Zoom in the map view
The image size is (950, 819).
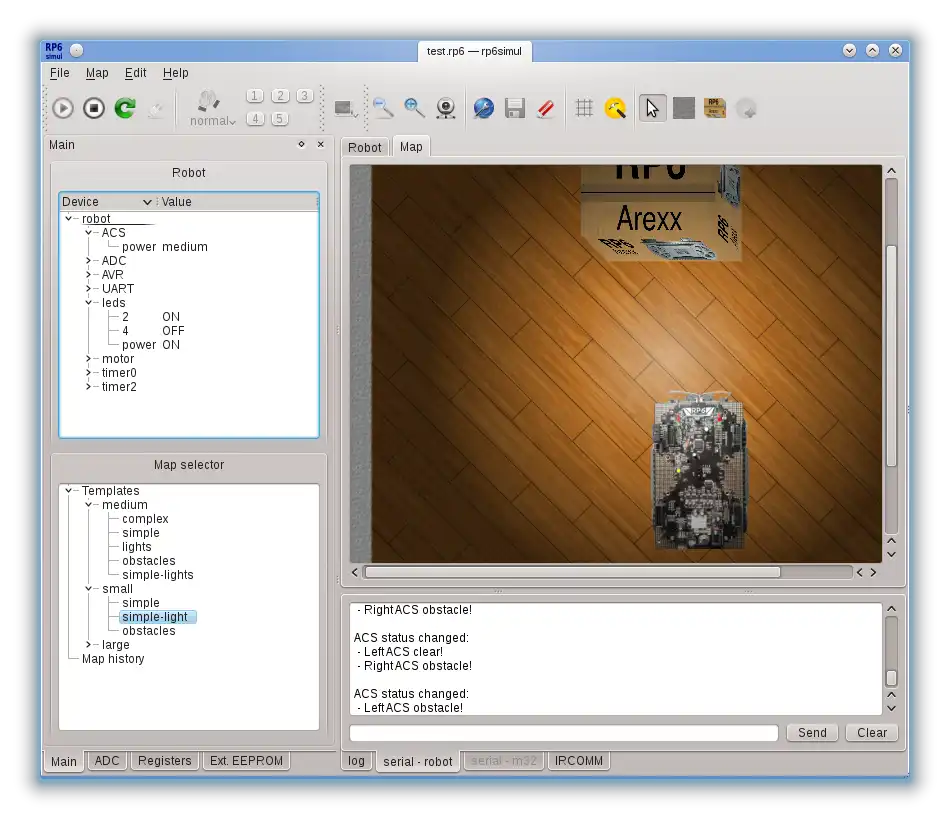pos(414,108)
